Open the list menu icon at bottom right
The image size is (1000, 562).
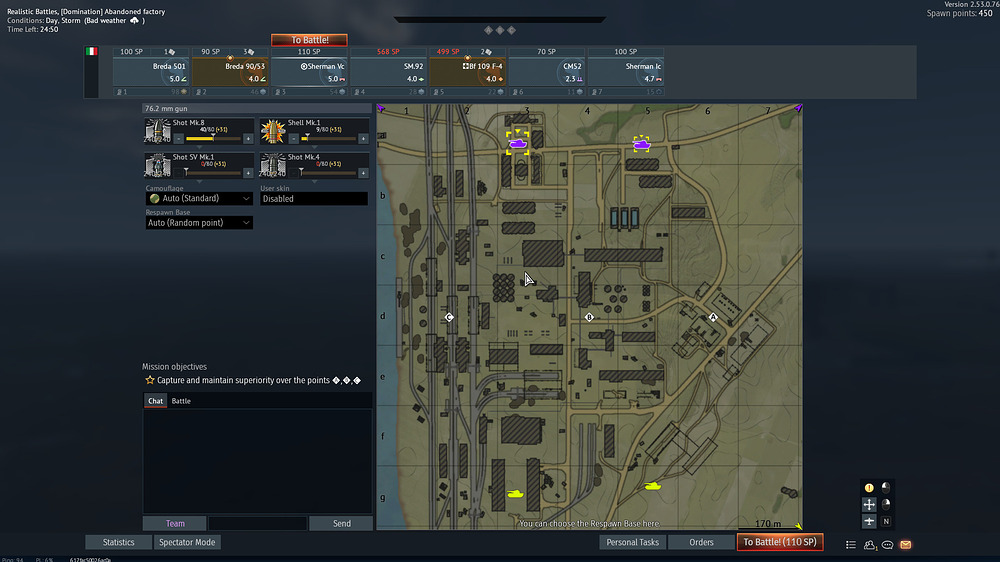point(851,545)
